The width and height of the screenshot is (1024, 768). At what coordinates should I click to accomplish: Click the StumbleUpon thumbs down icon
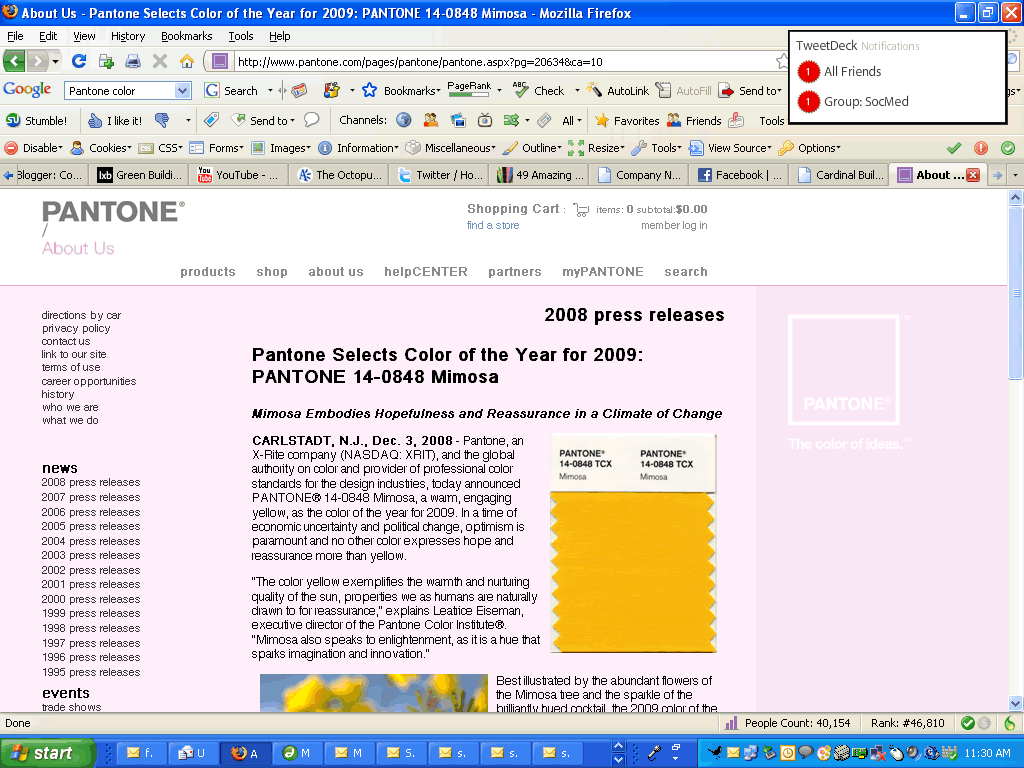tap(162, 120)
